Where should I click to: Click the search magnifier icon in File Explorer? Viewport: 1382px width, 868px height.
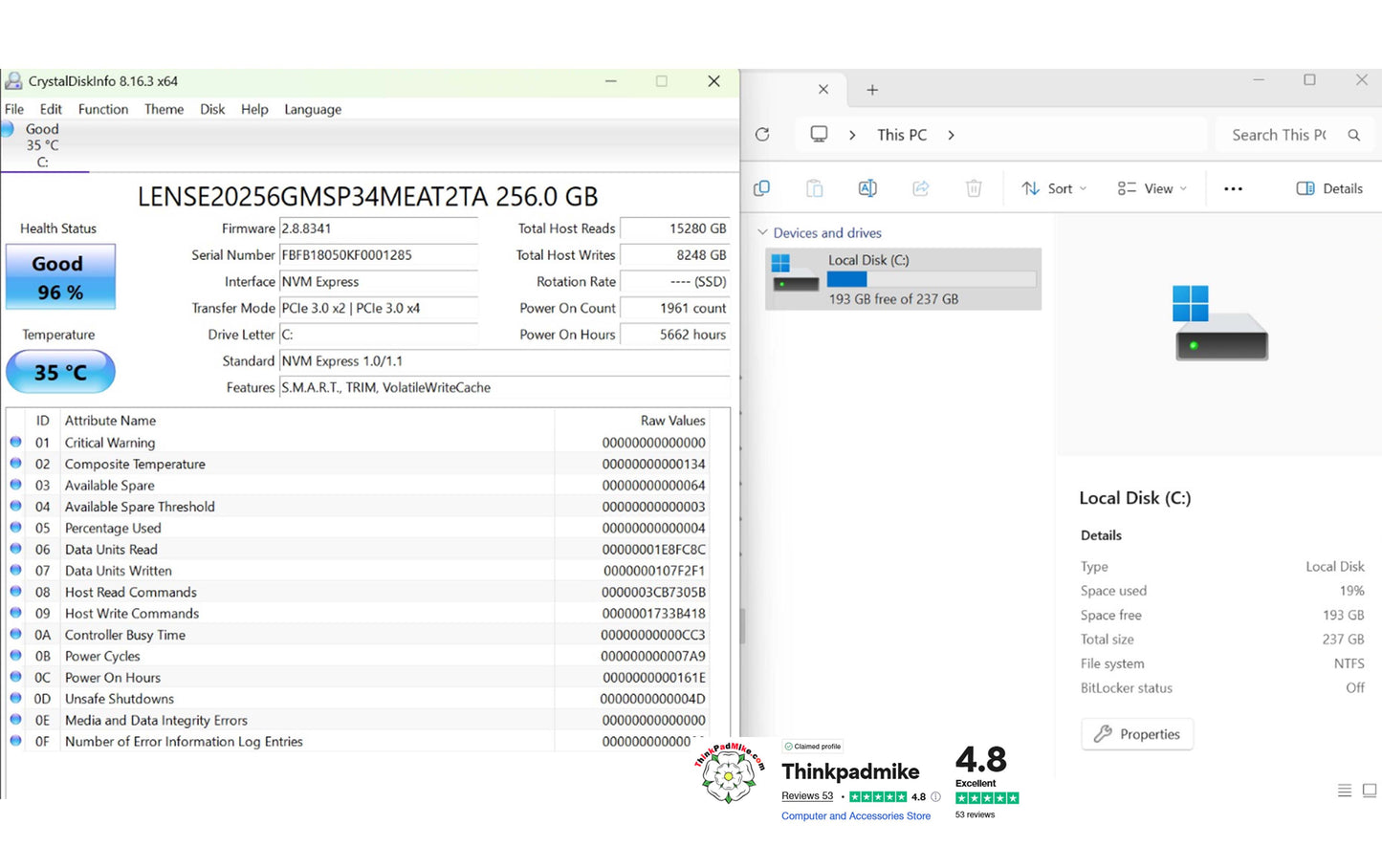point(1354,135)
